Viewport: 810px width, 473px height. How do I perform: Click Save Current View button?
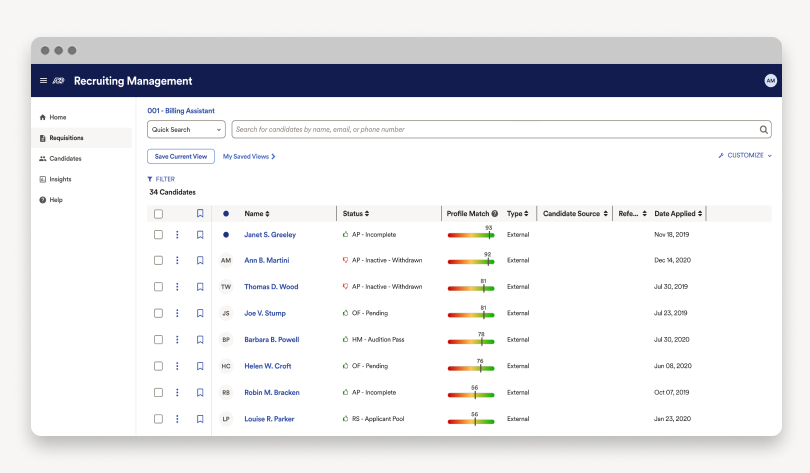click(181, 156)
